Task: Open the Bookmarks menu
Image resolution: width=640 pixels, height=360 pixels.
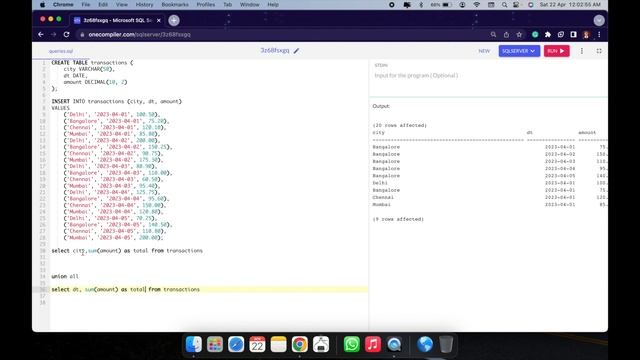Action: pos(175,4)
